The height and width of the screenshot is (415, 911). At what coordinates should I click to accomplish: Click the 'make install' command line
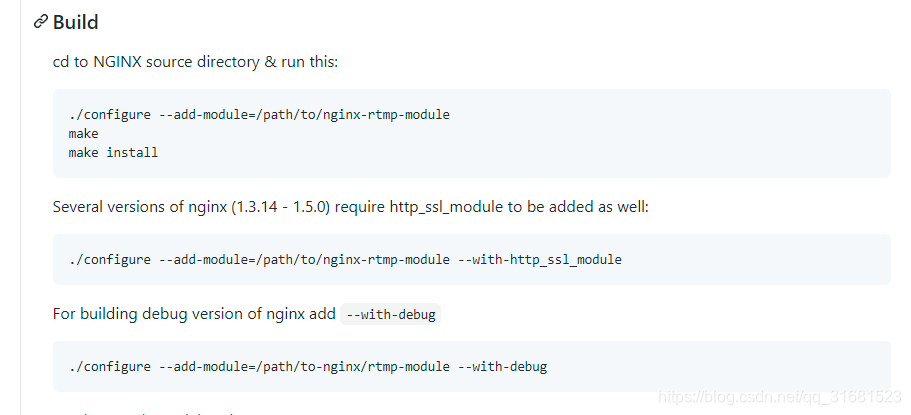click(x=113, y=153)
